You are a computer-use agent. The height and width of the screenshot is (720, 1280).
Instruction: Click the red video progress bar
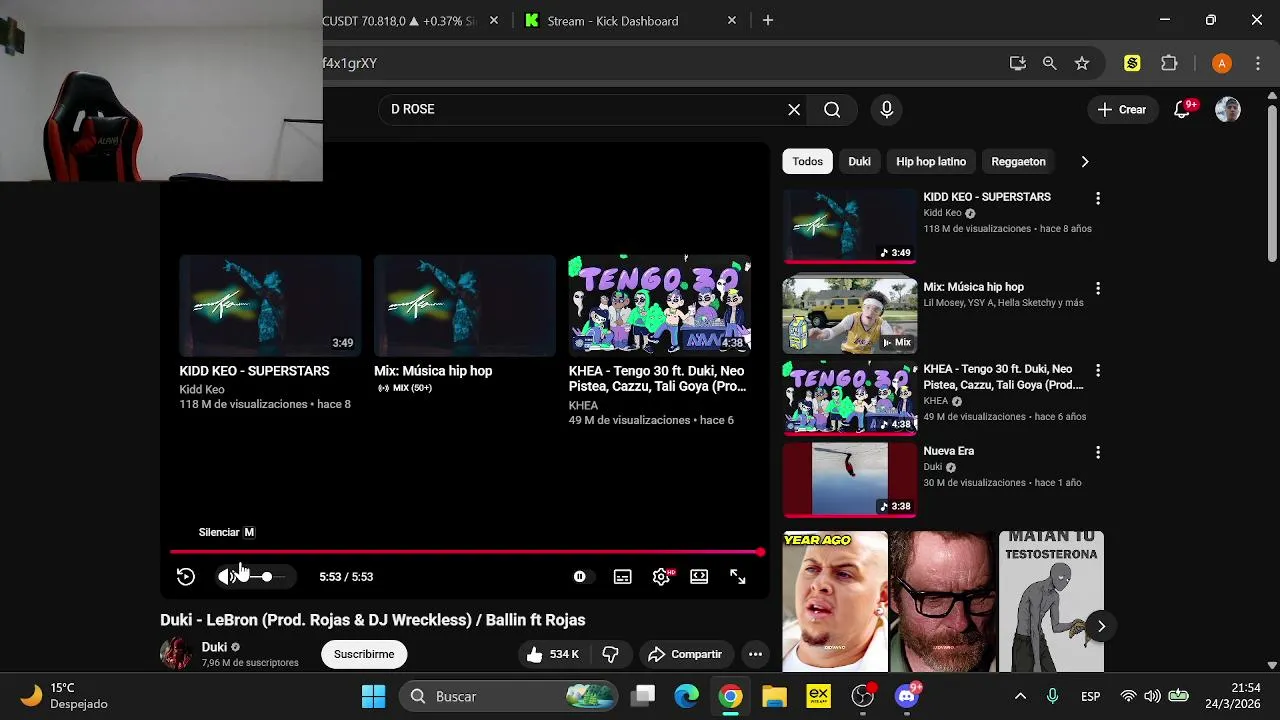(465, 552)
